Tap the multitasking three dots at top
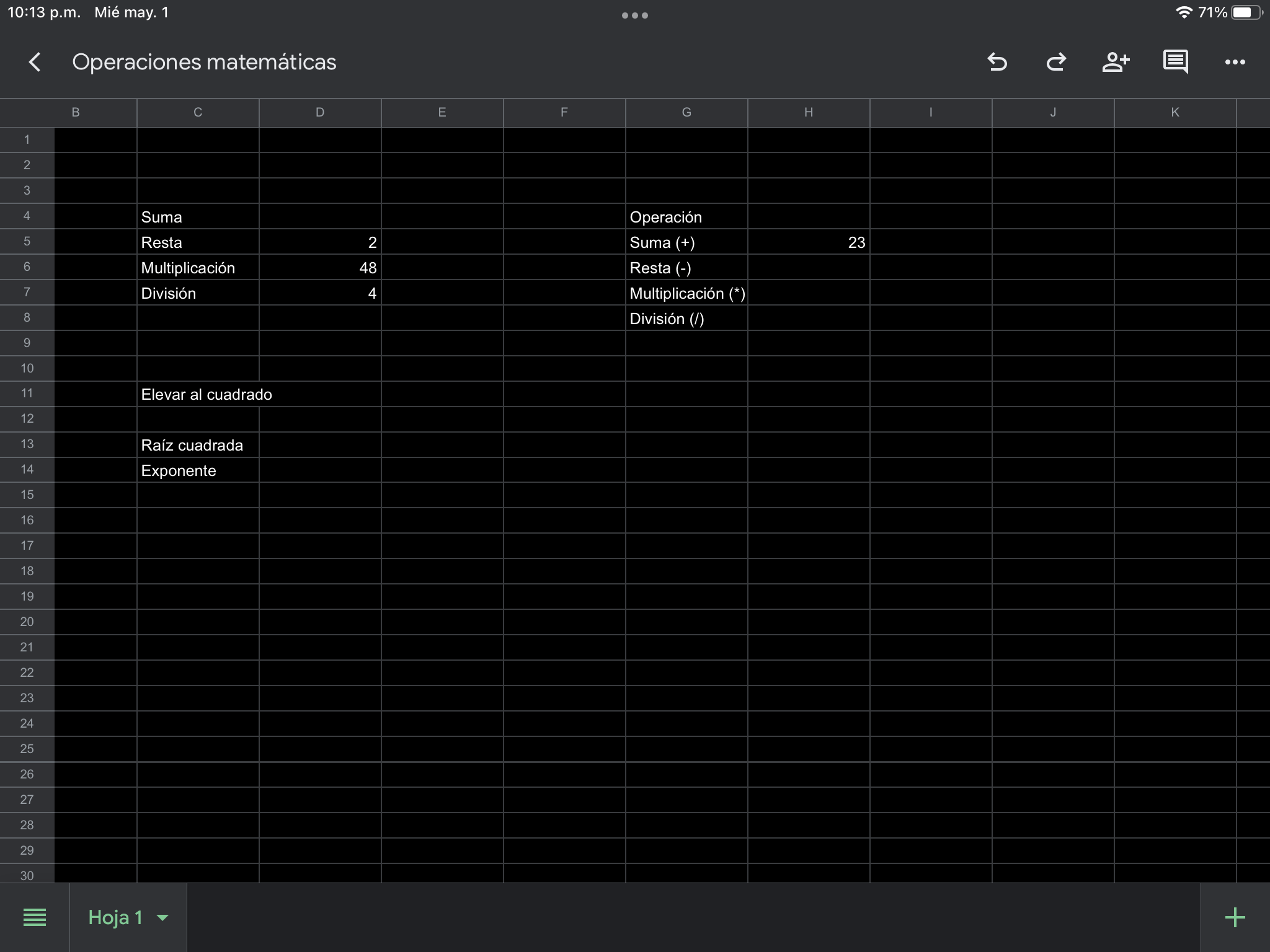This screenshot has width=1270, height=952. click(634, 15)
